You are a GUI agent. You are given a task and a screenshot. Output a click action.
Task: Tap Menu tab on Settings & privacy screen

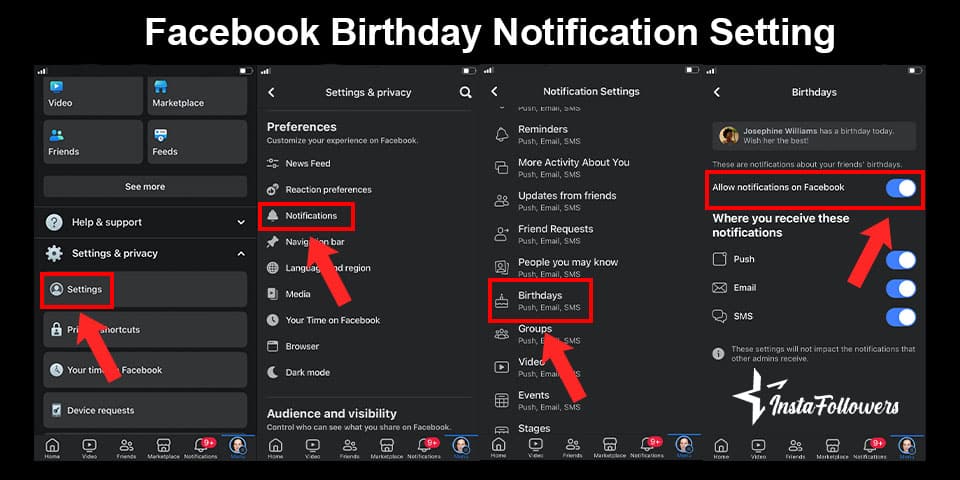460,449
